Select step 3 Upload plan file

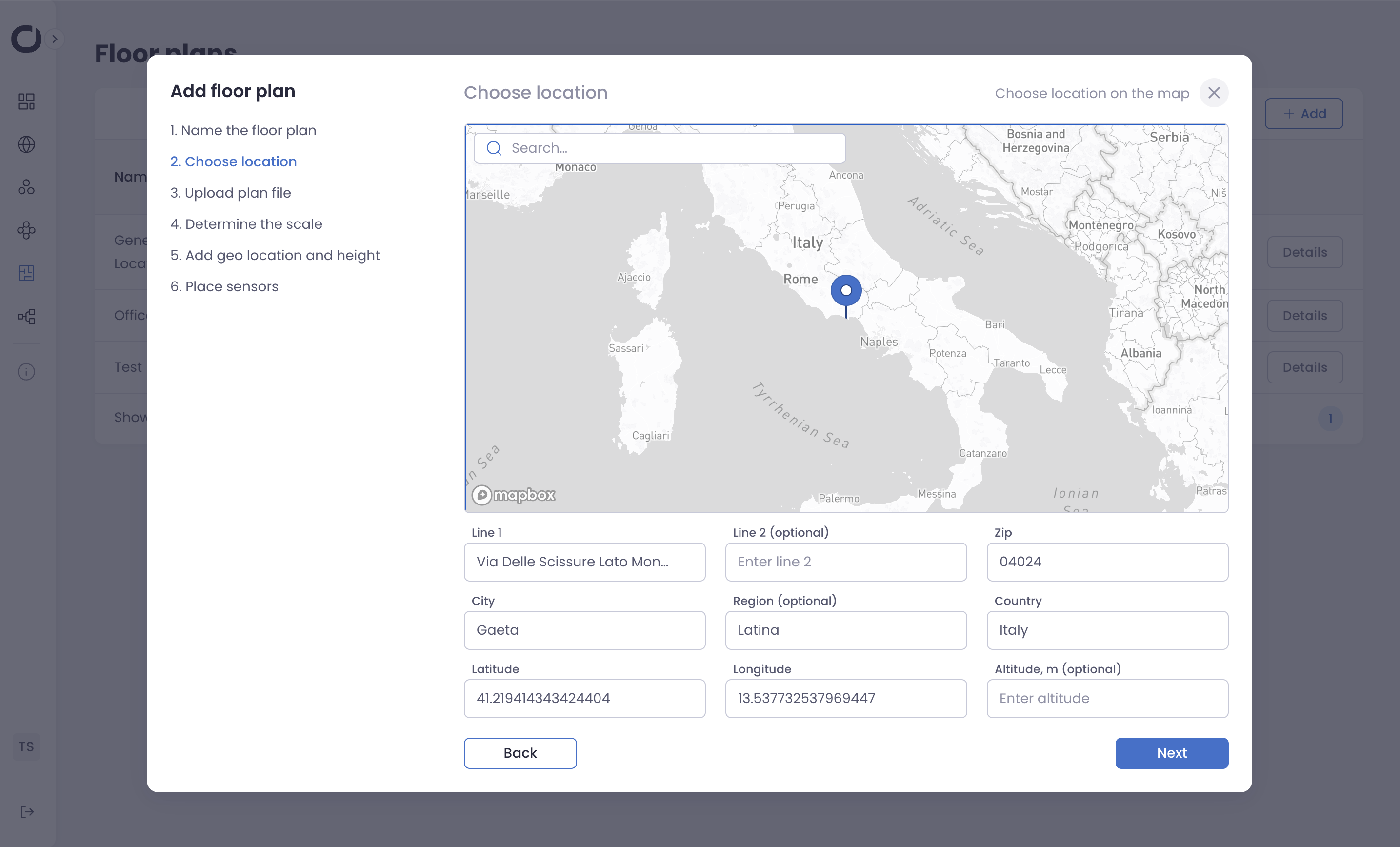coord(231,193)
